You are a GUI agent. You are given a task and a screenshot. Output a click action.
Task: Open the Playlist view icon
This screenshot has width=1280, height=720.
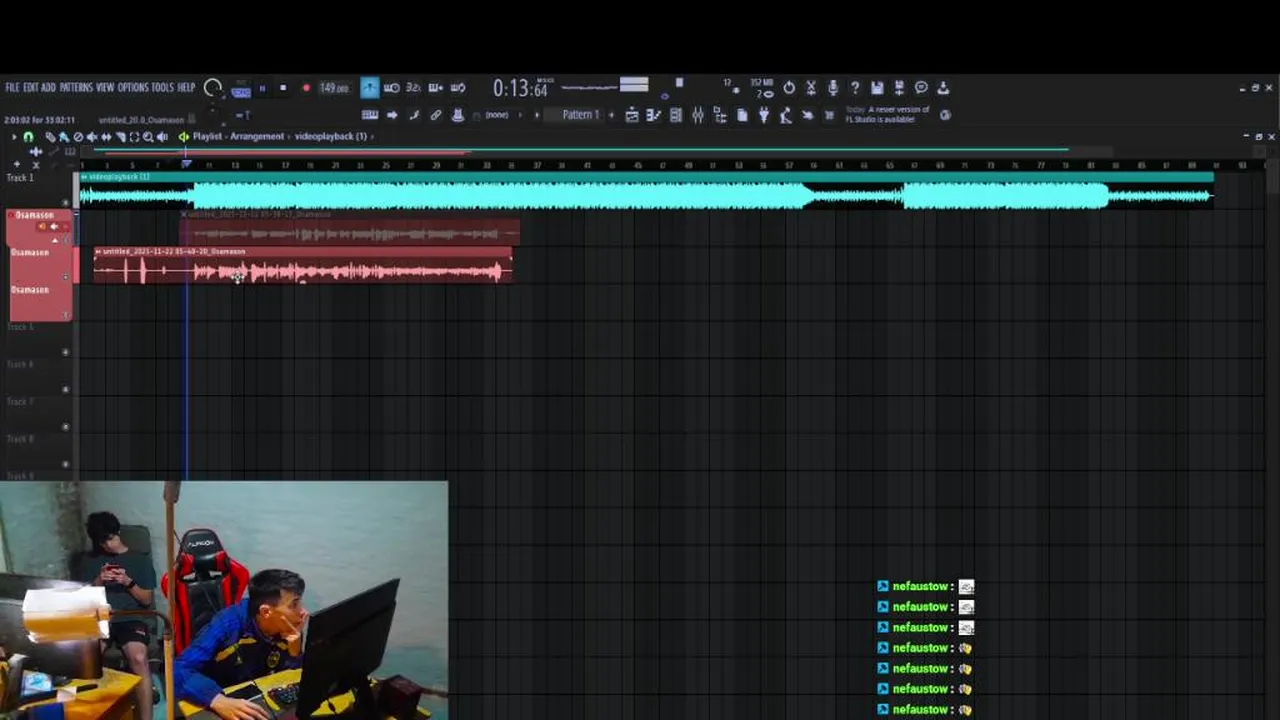(x=632, y=115)
